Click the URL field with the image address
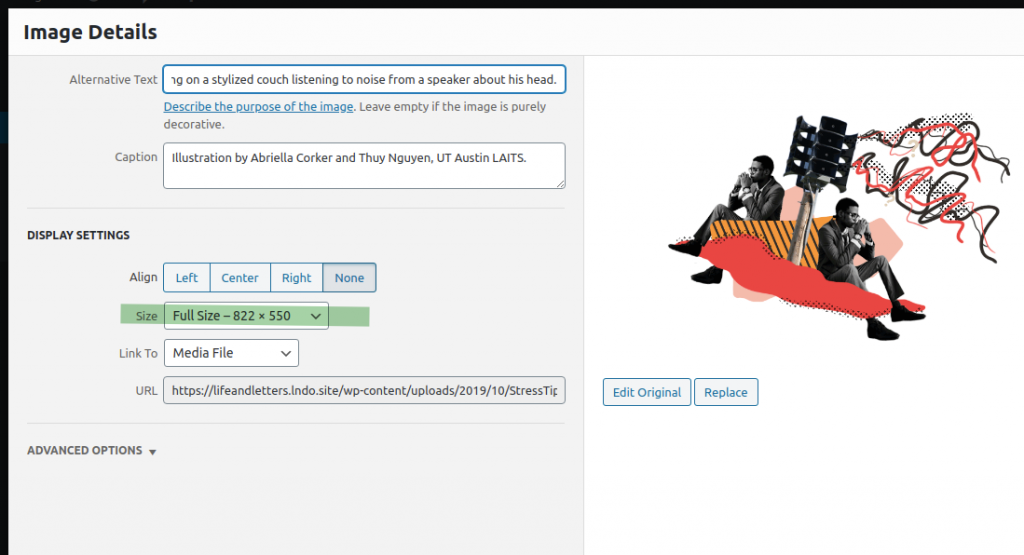The width and height of the screenshot is (1024, 555). (364, 391)
